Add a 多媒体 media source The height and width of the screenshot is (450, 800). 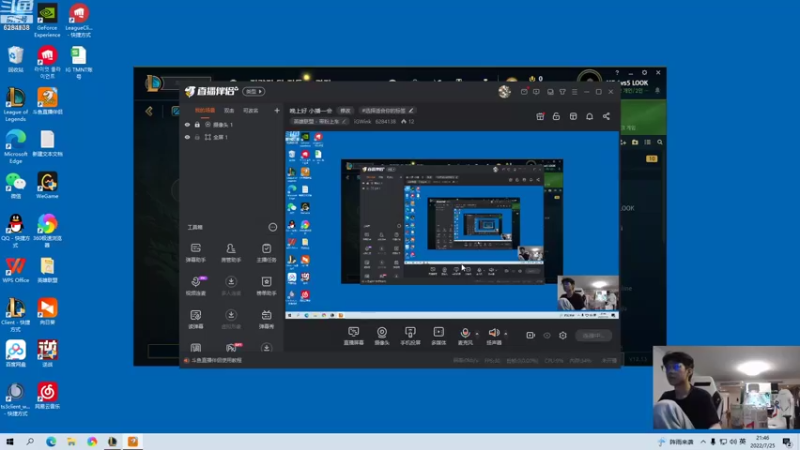tap(438, 336)
